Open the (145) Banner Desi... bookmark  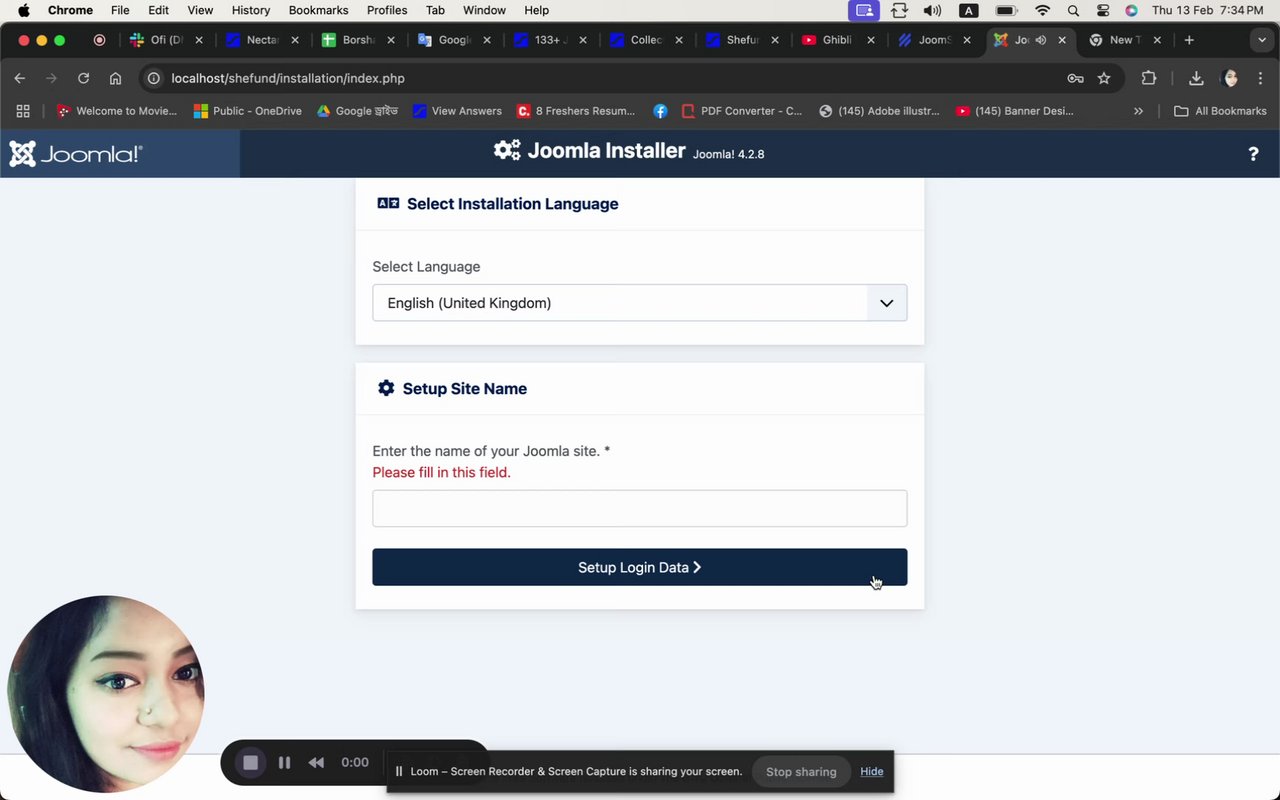point(1014,111)
